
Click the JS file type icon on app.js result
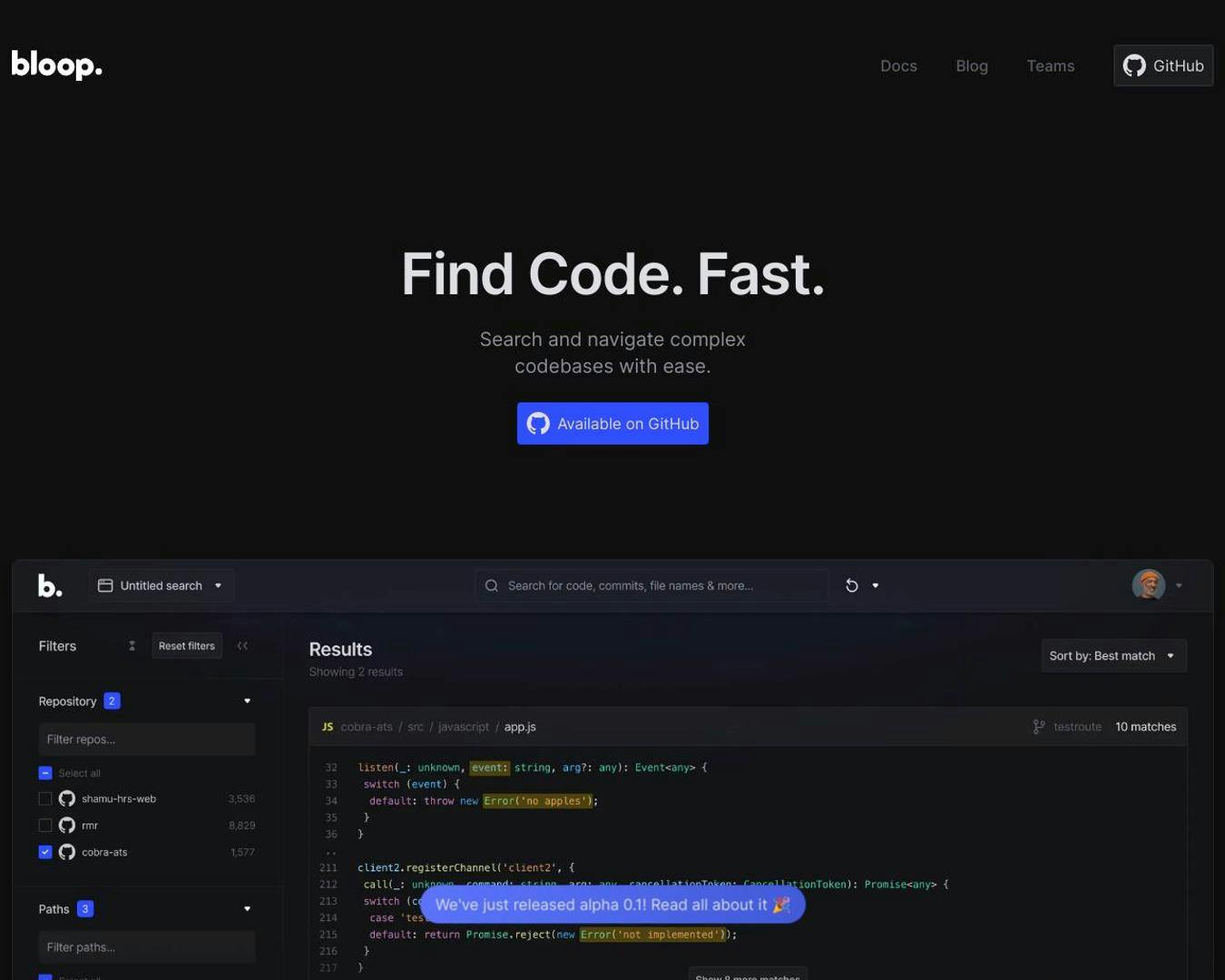(x=326, y=726)
